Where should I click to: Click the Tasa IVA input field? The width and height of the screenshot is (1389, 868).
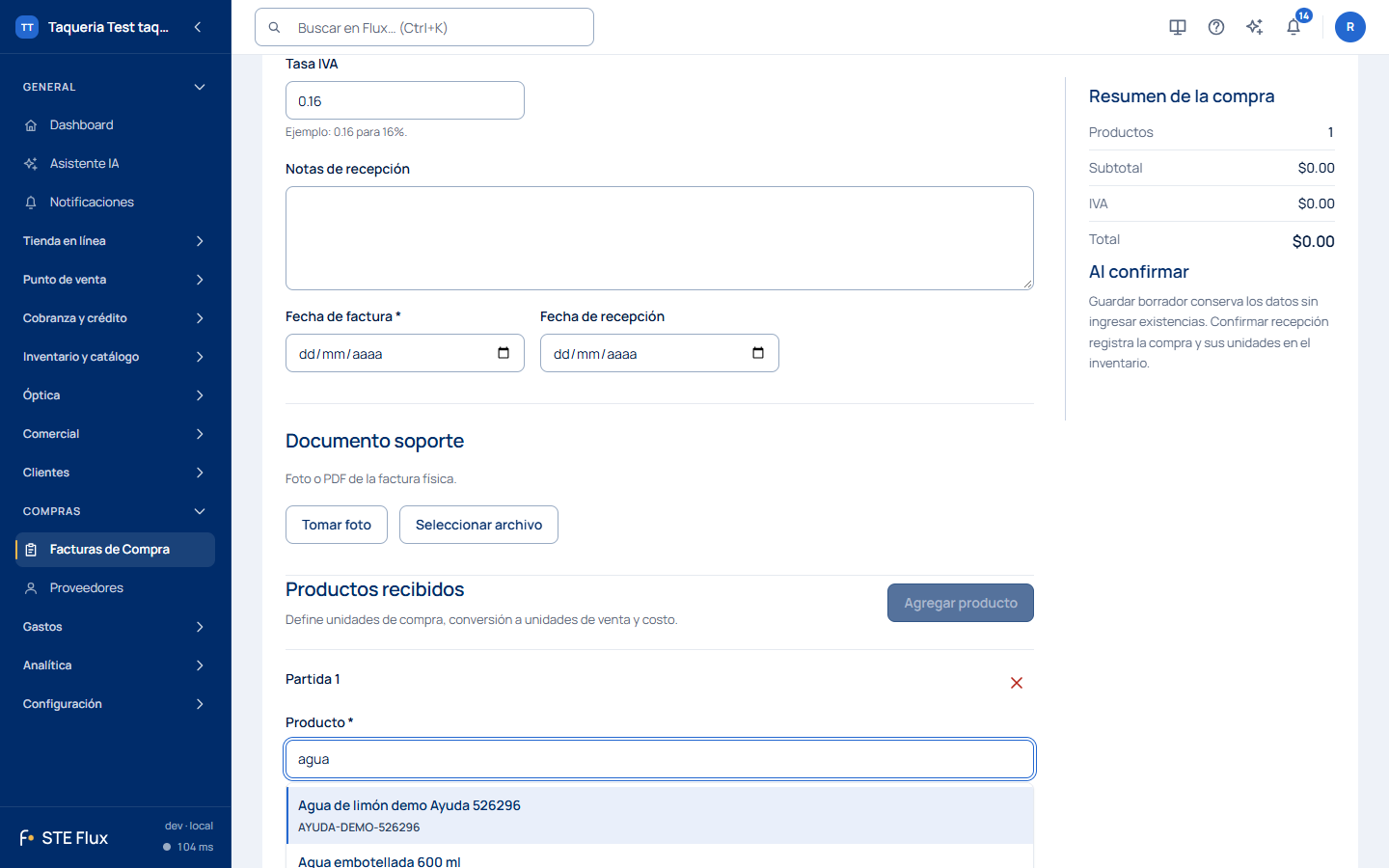pyautogui.click(x=405, y=100)
